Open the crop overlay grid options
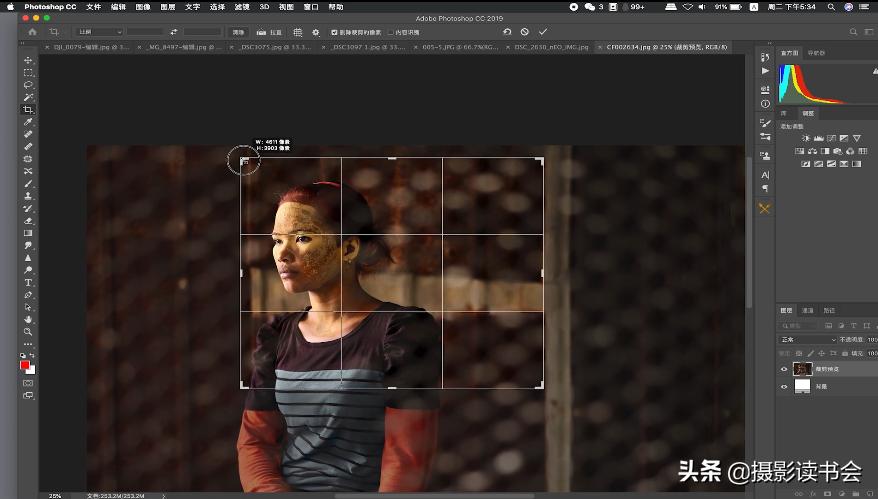878x499 pixels. [x=298, y=32]
